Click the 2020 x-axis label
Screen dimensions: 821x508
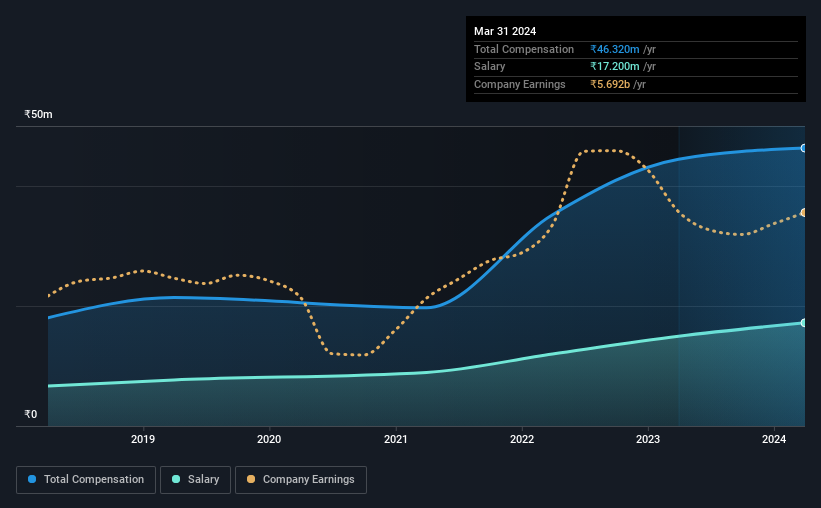(269, 439)
